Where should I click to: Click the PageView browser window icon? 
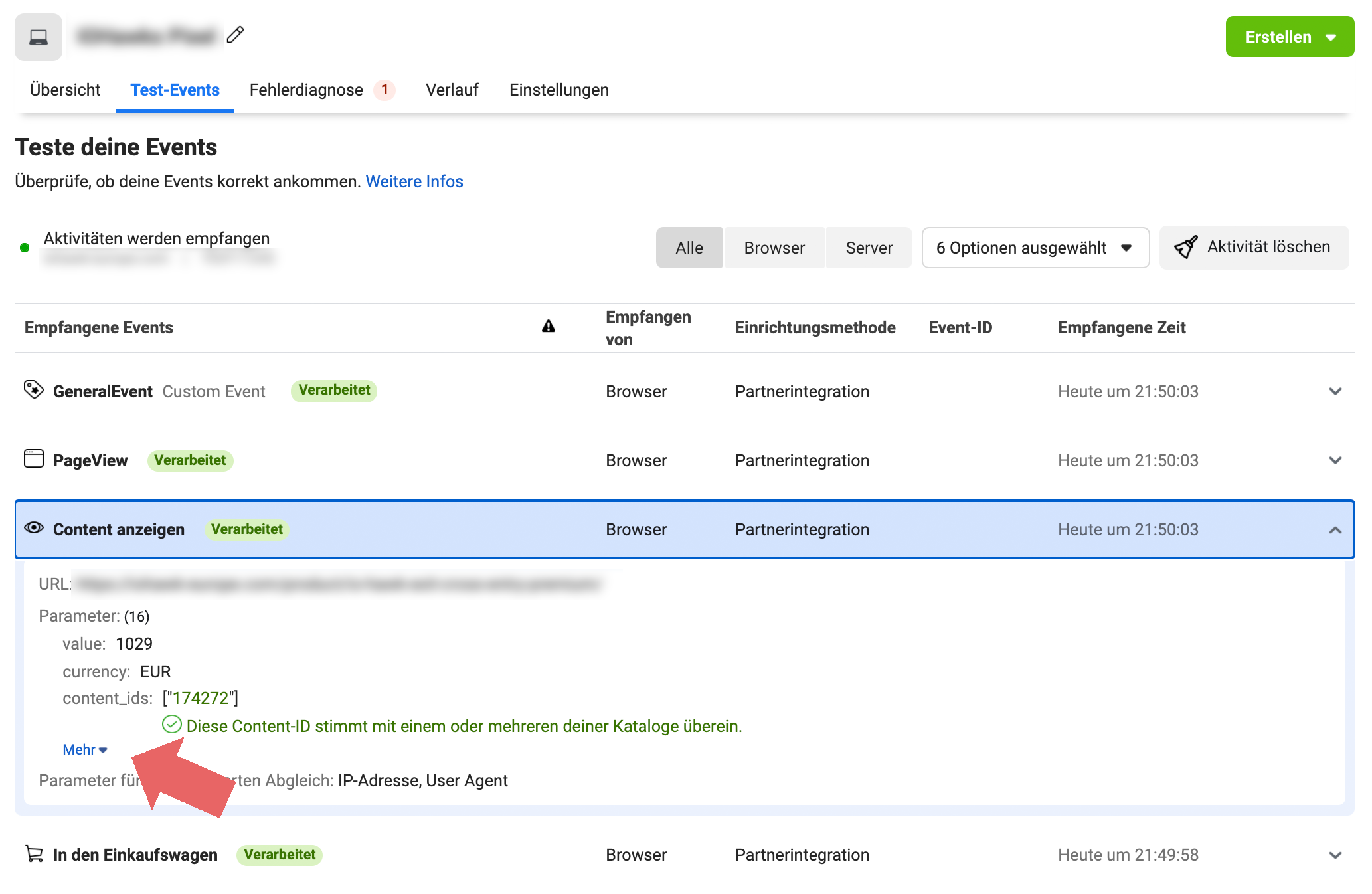(x=33, y=459)
